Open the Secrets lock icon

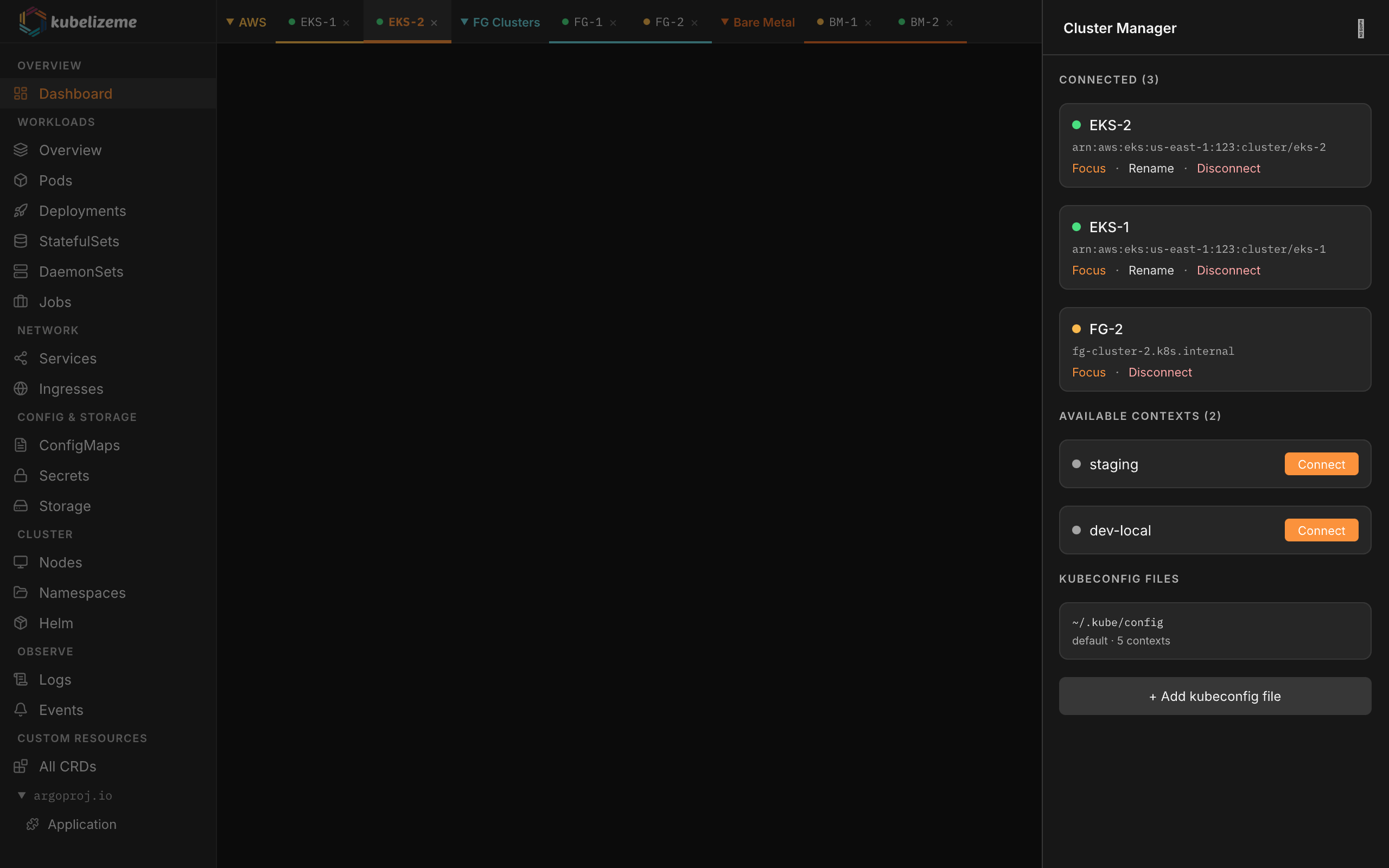coord(21,475)
